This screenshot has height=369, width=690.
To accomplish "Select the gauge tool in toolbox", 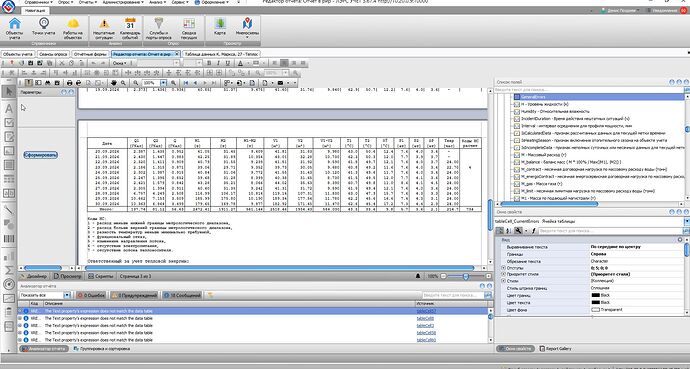I will [x=9, y=284].
